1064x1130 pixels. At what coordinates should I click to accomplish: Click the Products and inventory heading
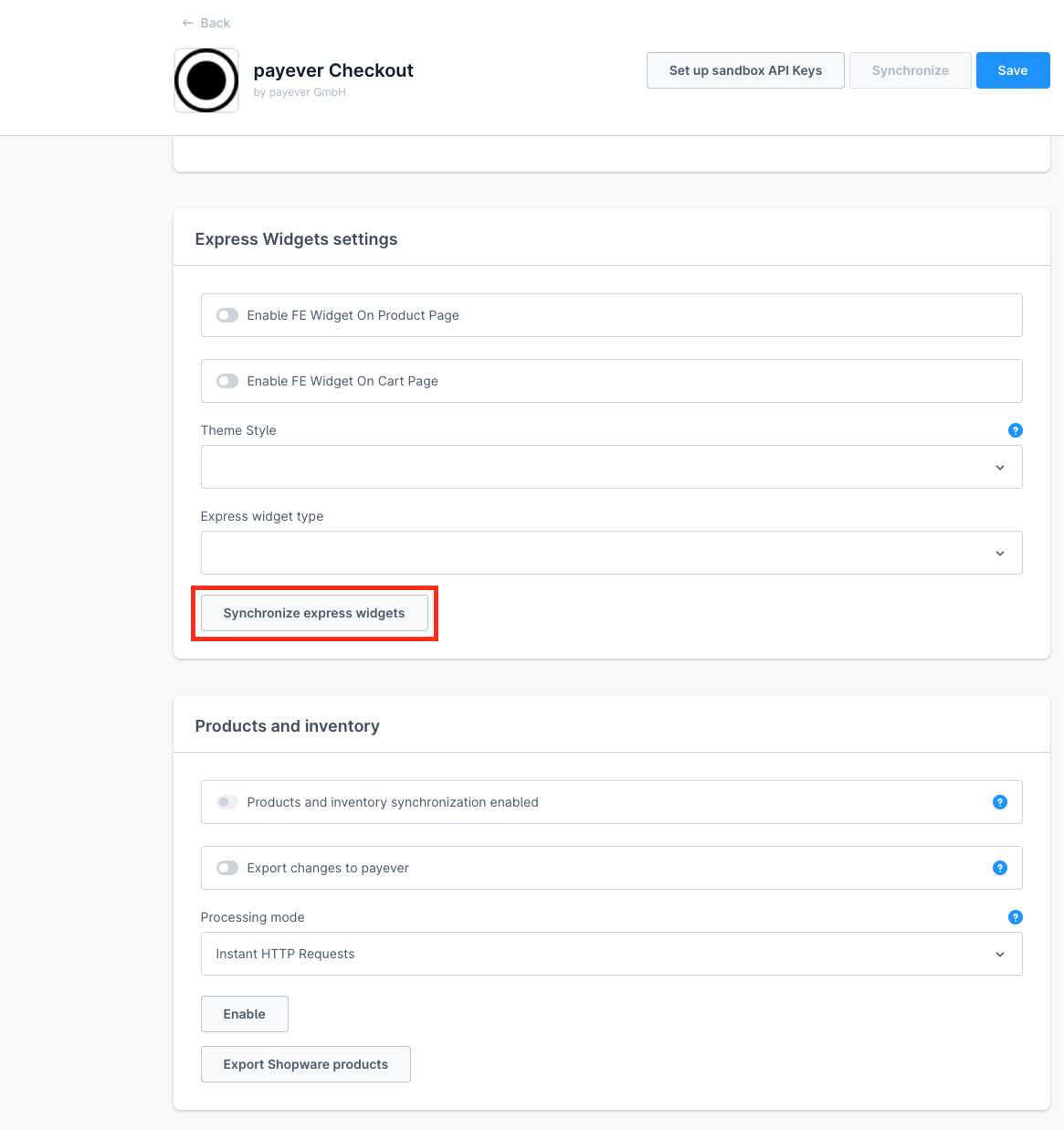287,726
